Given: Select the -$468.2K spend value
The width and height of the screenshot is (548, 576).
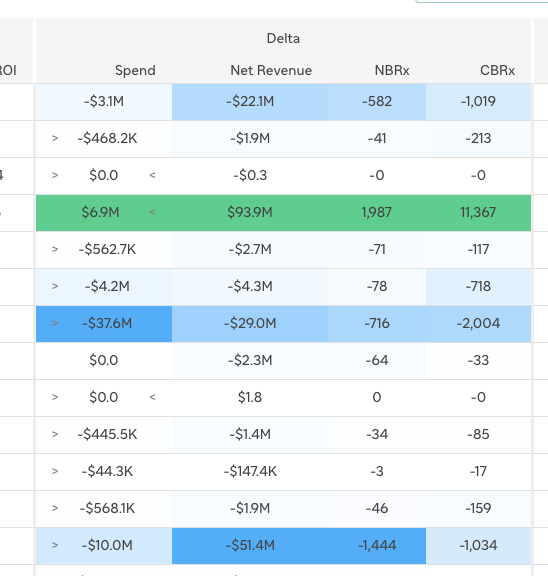Looking at the screenshot, I should tap(107, 138).
